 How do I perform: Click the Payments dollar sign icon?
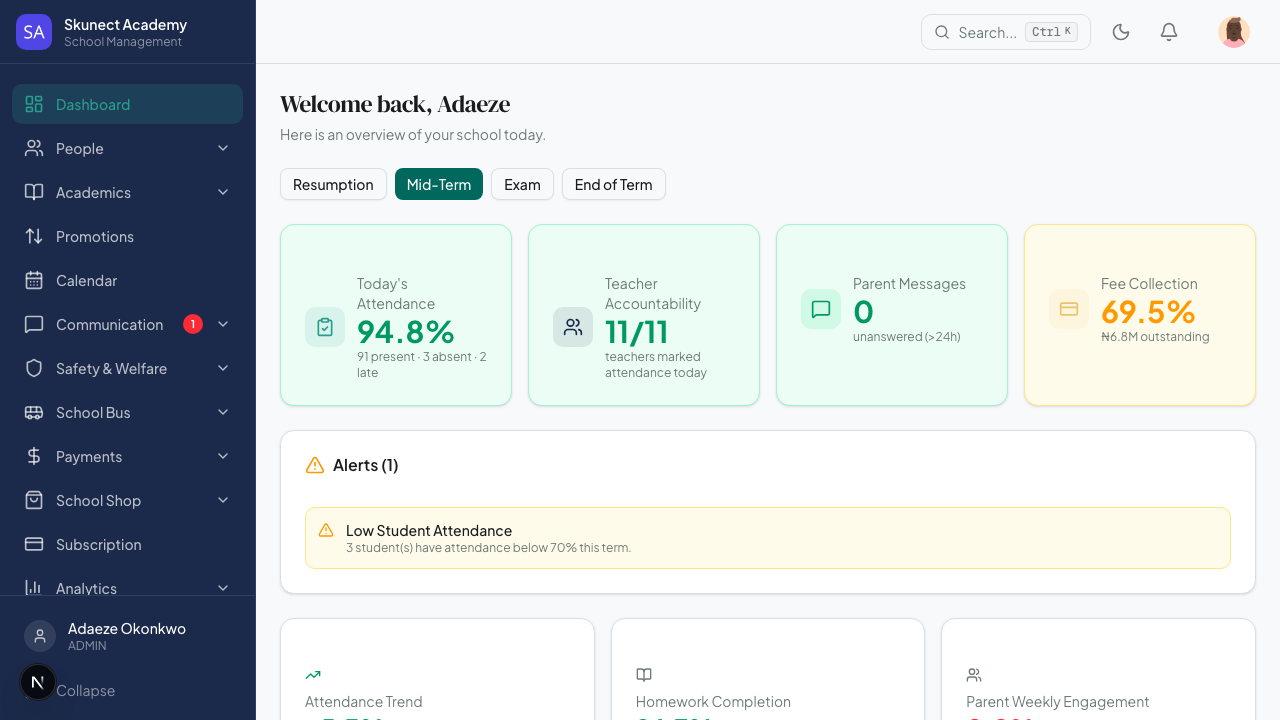(34, 456)
